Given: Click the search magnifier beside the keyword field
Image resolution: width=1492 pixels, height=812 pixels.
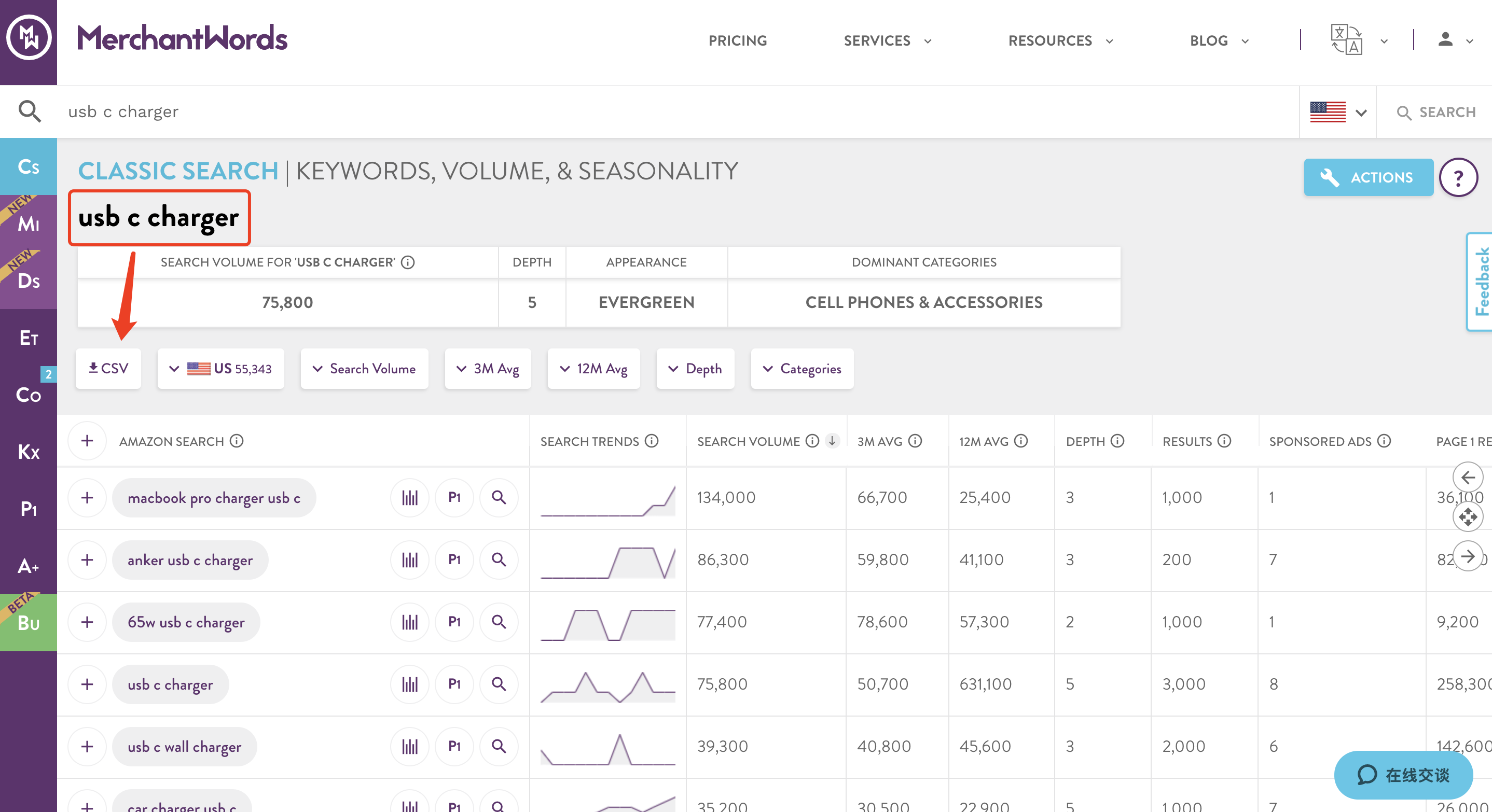Looking at the screenshot, I should coord(30,111).
